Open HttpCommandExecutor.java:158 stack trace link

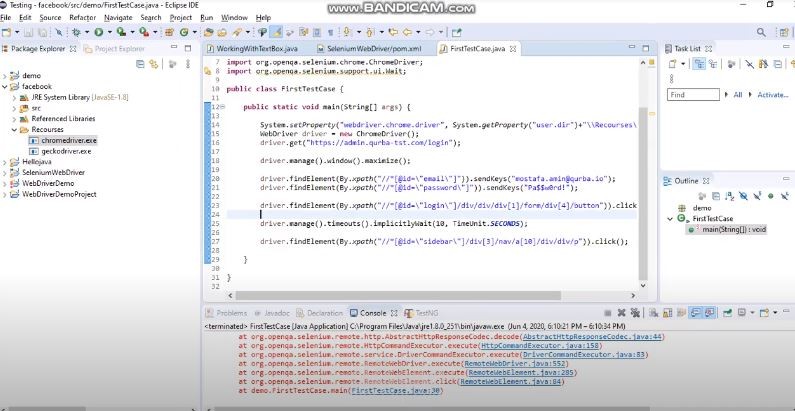tap(540, 346)
